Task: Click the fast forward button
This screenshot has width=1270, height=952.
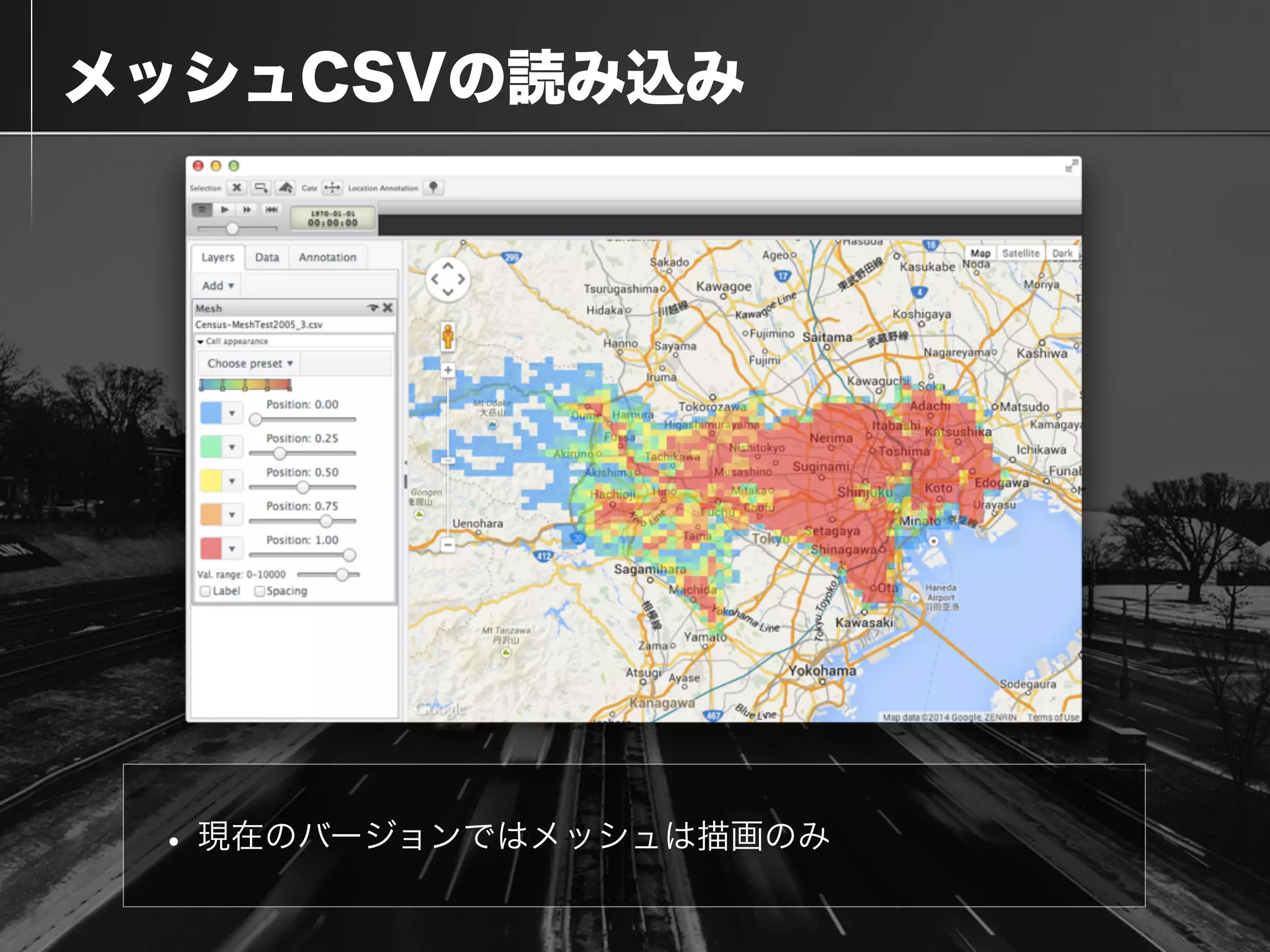Action: coord(247,209)
